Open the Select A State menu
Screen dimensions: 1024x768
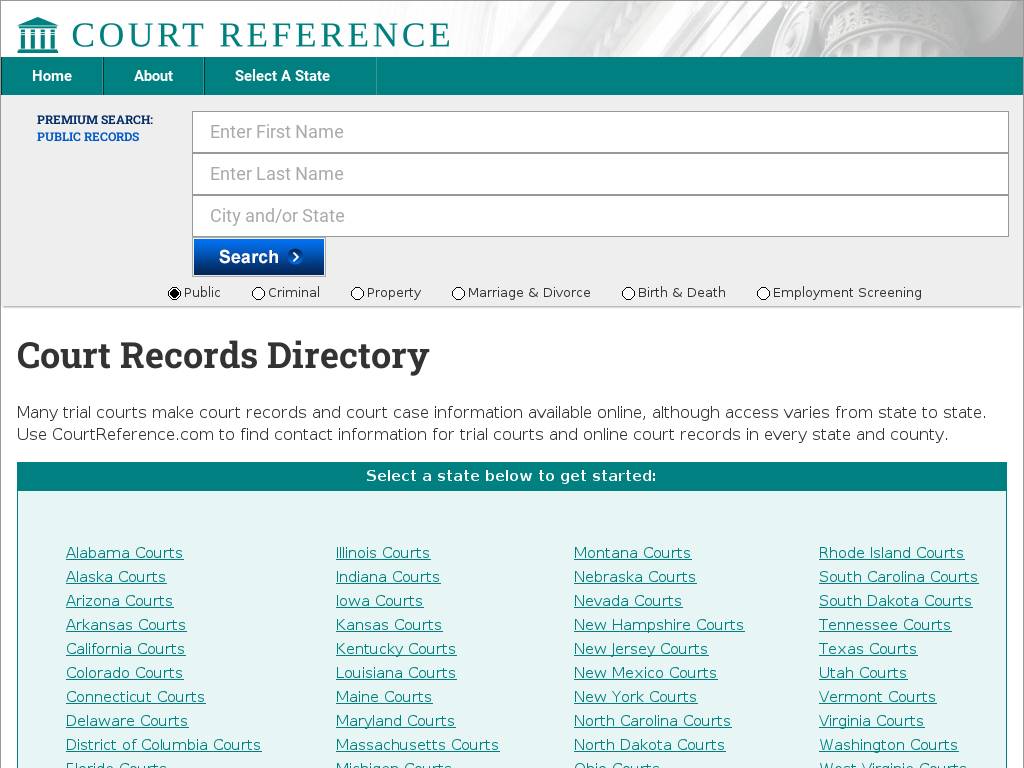[x=282, y=76]
